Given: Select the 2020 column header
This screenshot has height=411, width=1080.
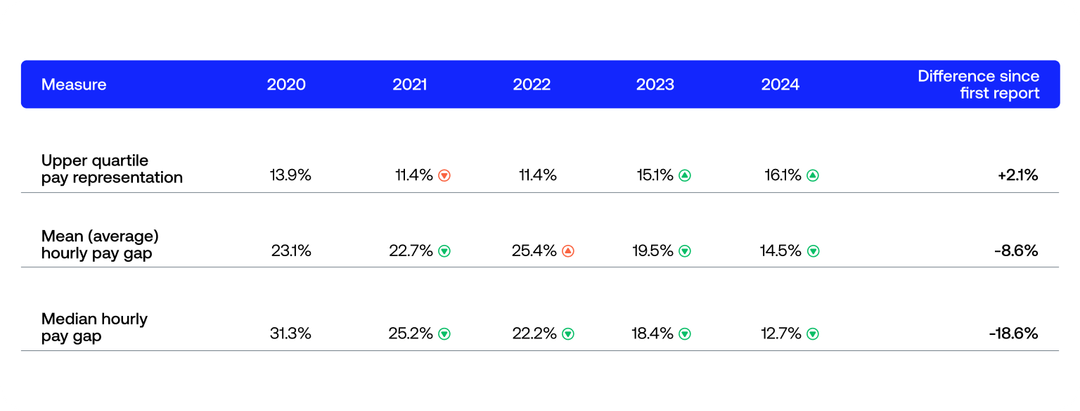Looking at the screenshot, I should pyautogui.click(x=286, y=85).
